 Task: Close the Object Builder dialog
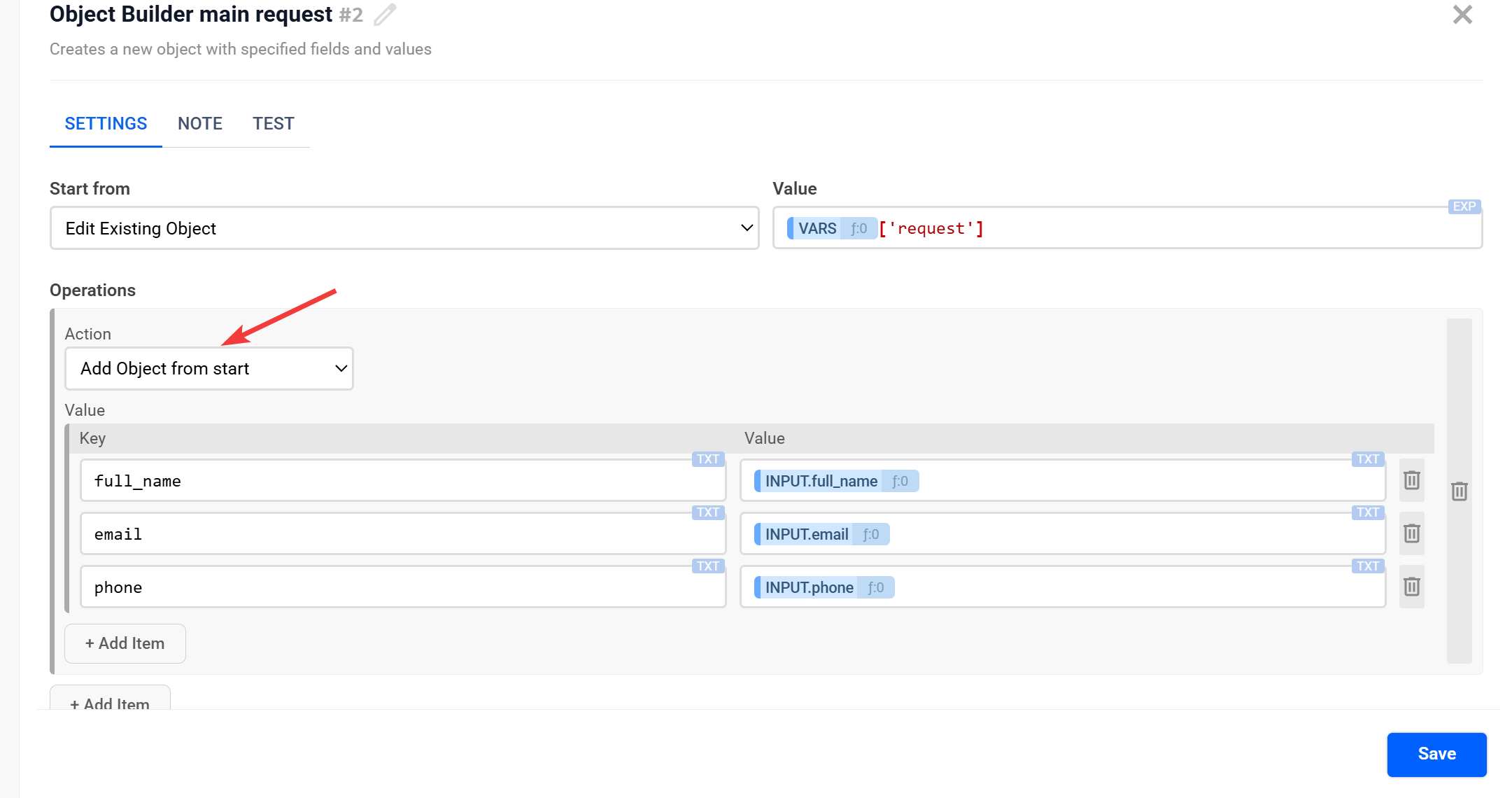(1462, 15)
